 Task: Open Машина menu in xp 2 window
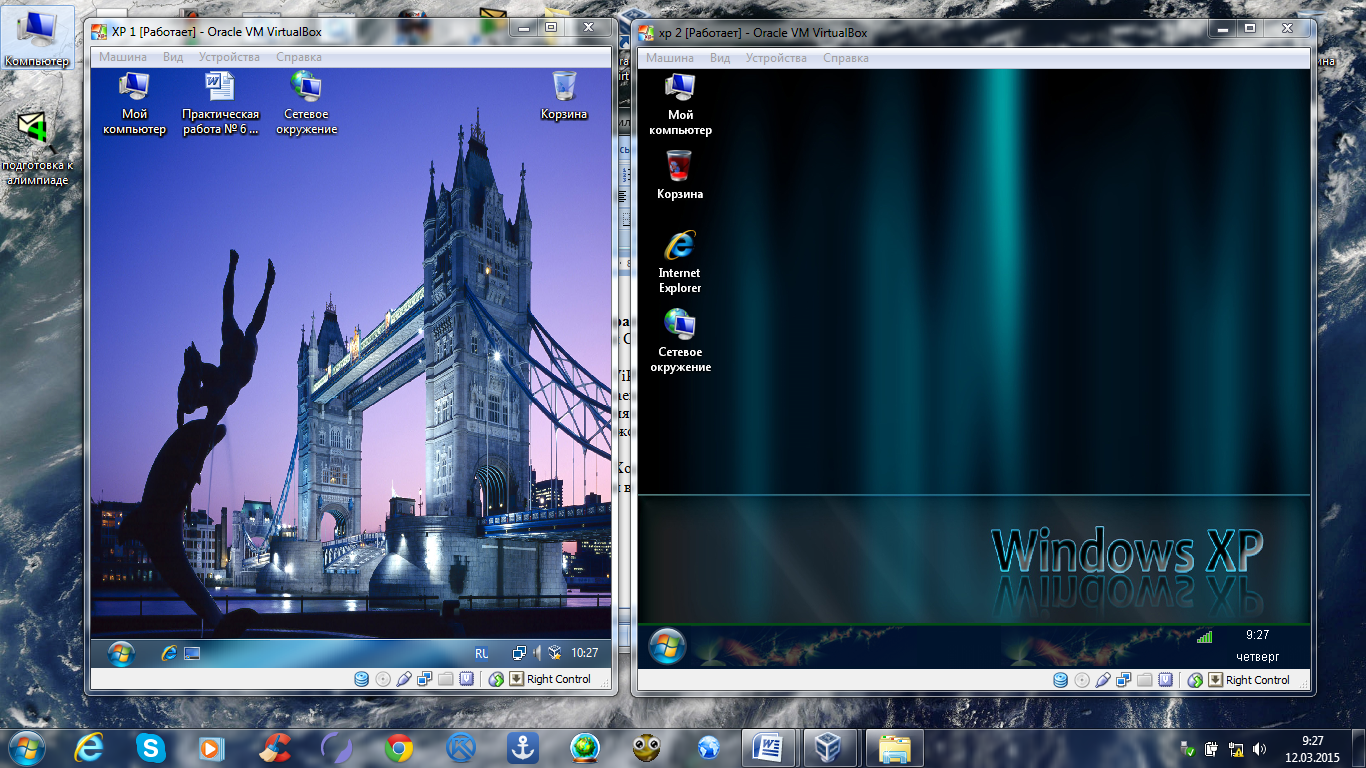(670, 58)
